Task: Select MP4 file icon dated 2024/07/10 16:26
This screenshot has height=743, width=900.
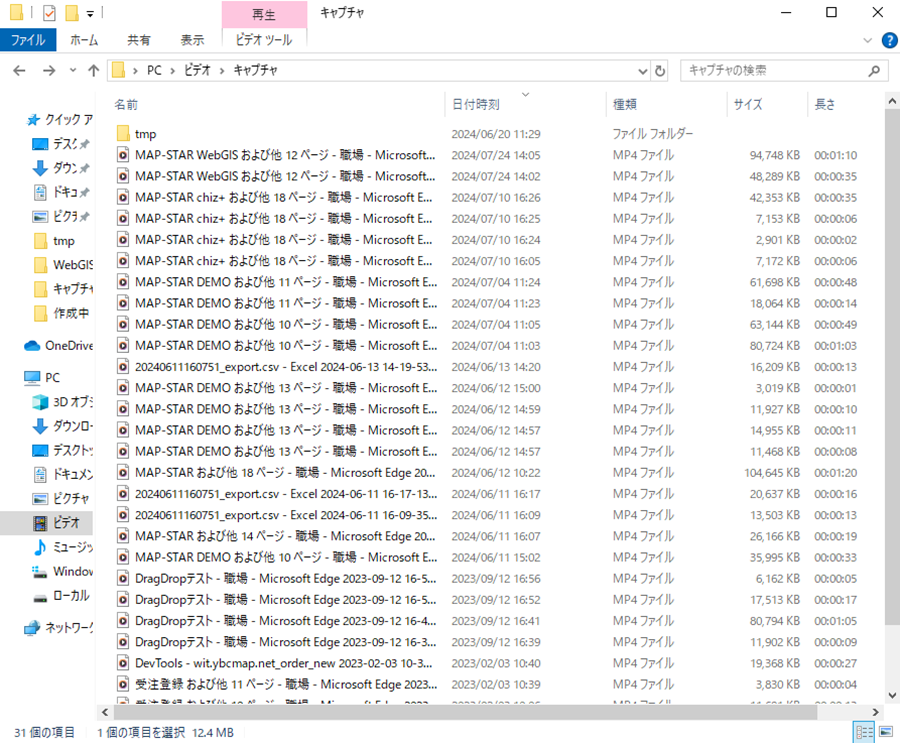Action: pos(123,198)
